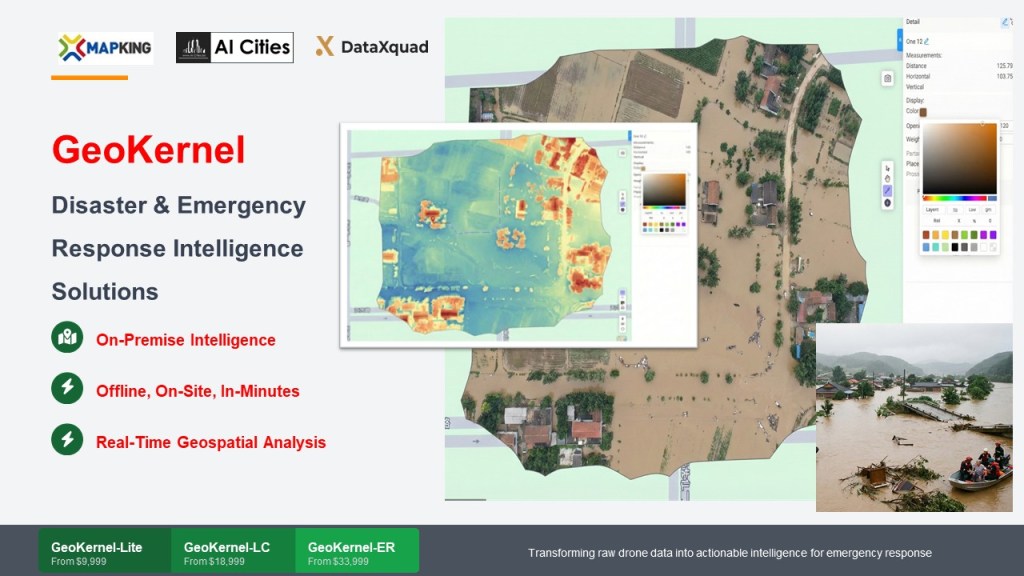Select the highlighted line measure tool
The height and width of the screenshot is (576, 1024).
[x=887, y=190]
